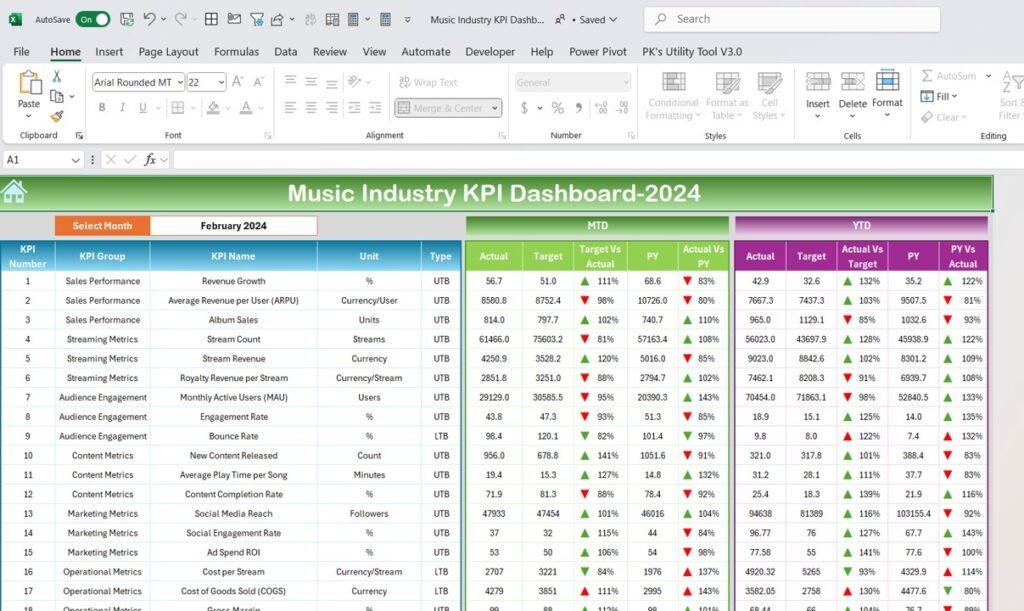The width and height of the screenshot is (1024, 611).
Task: Cut selection with the scissors icon
Action: (x=57, y=76)
